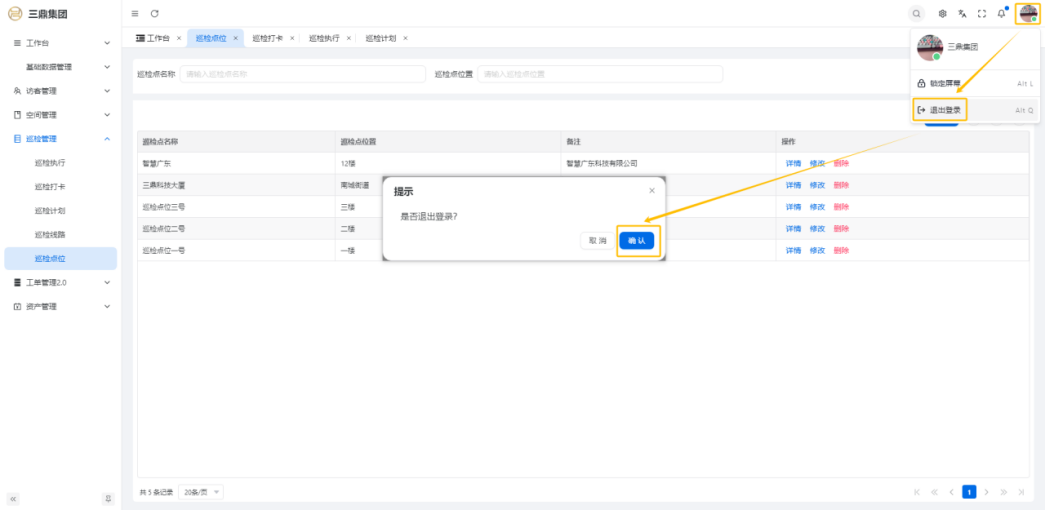Open settings via the gear icon
This screenshot has width=1045, height=510.
pyautogui.click(x=942, y=14)
